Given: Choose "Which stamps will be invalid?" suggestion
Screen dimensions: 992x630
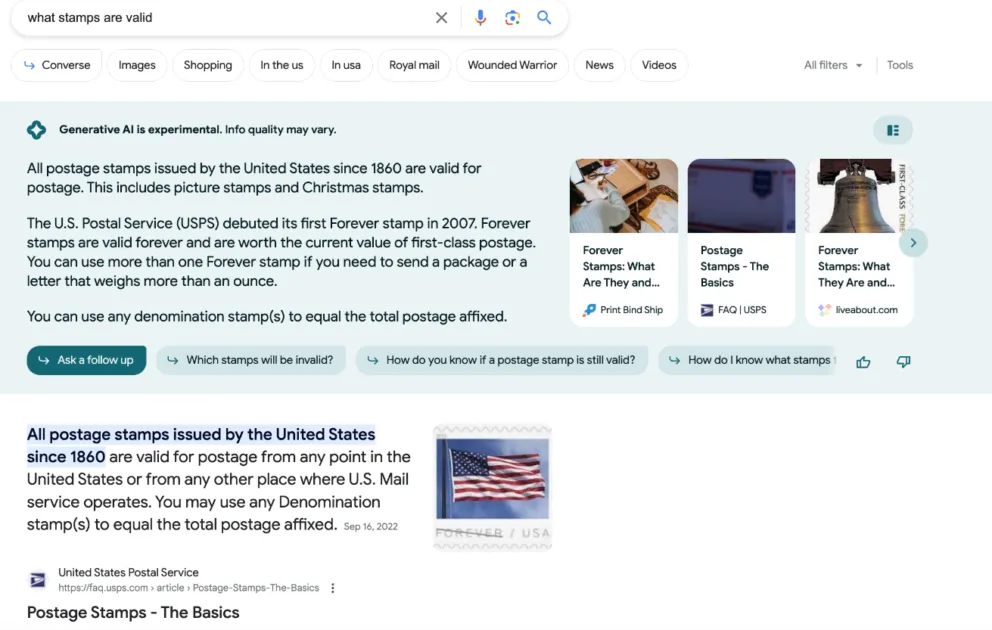Looking at the screenshot, I should coord(250,360).
